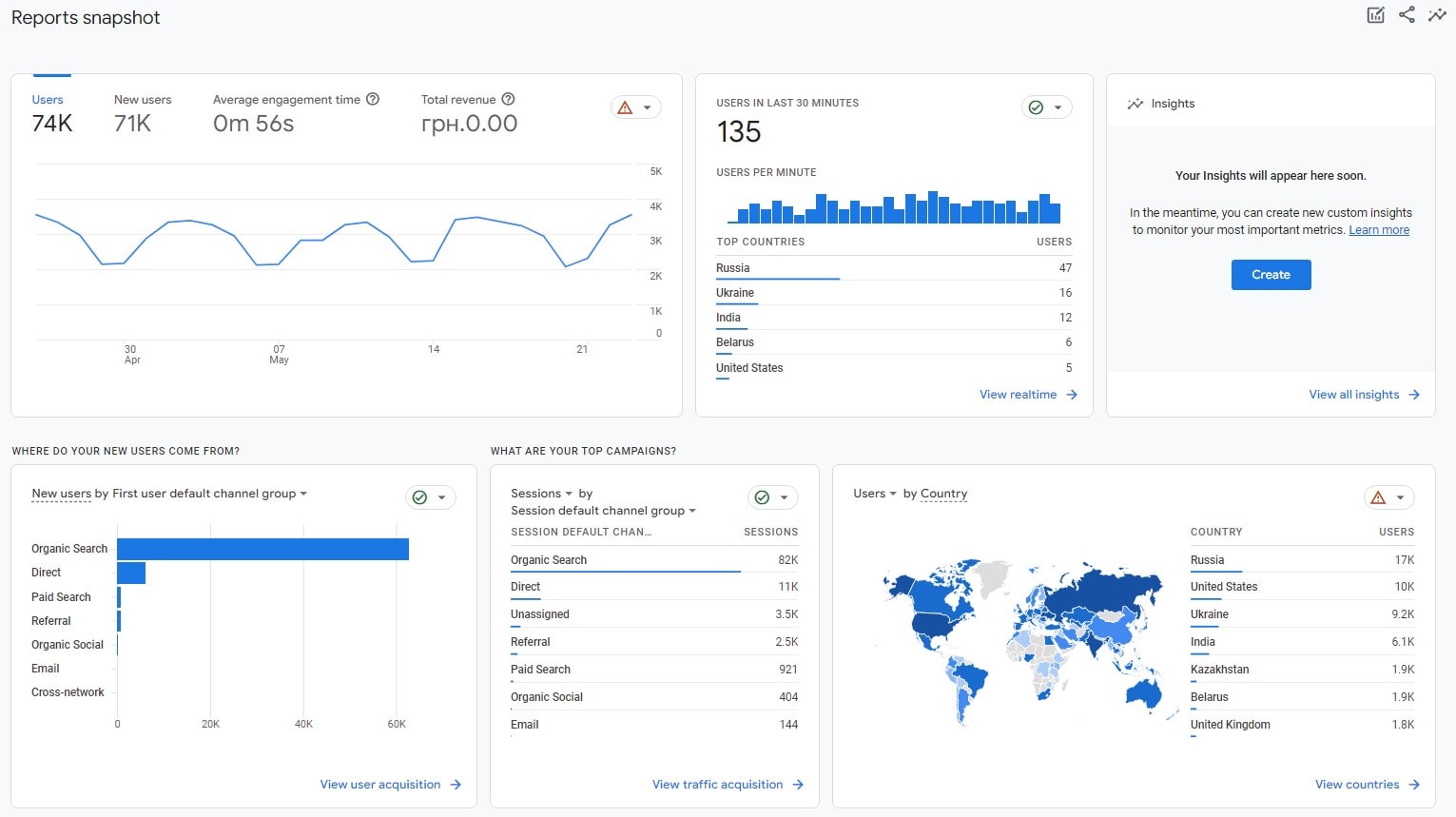Image resolution: width=1456 pixels, height=817 pixels.
Task: Open the share report icon
Action: coord(1407,15)
